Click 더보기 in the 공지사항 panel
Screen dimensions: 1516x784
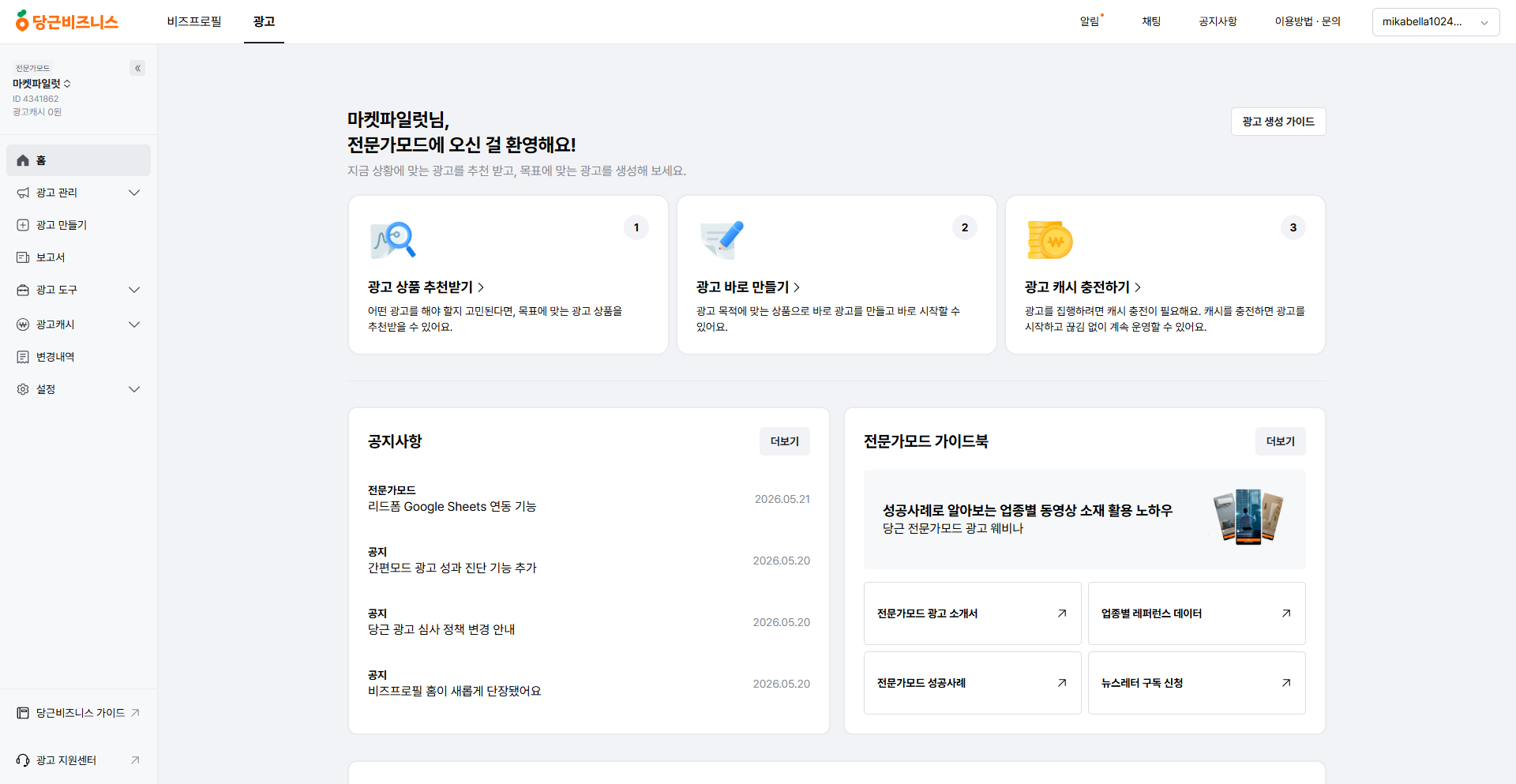785,441
